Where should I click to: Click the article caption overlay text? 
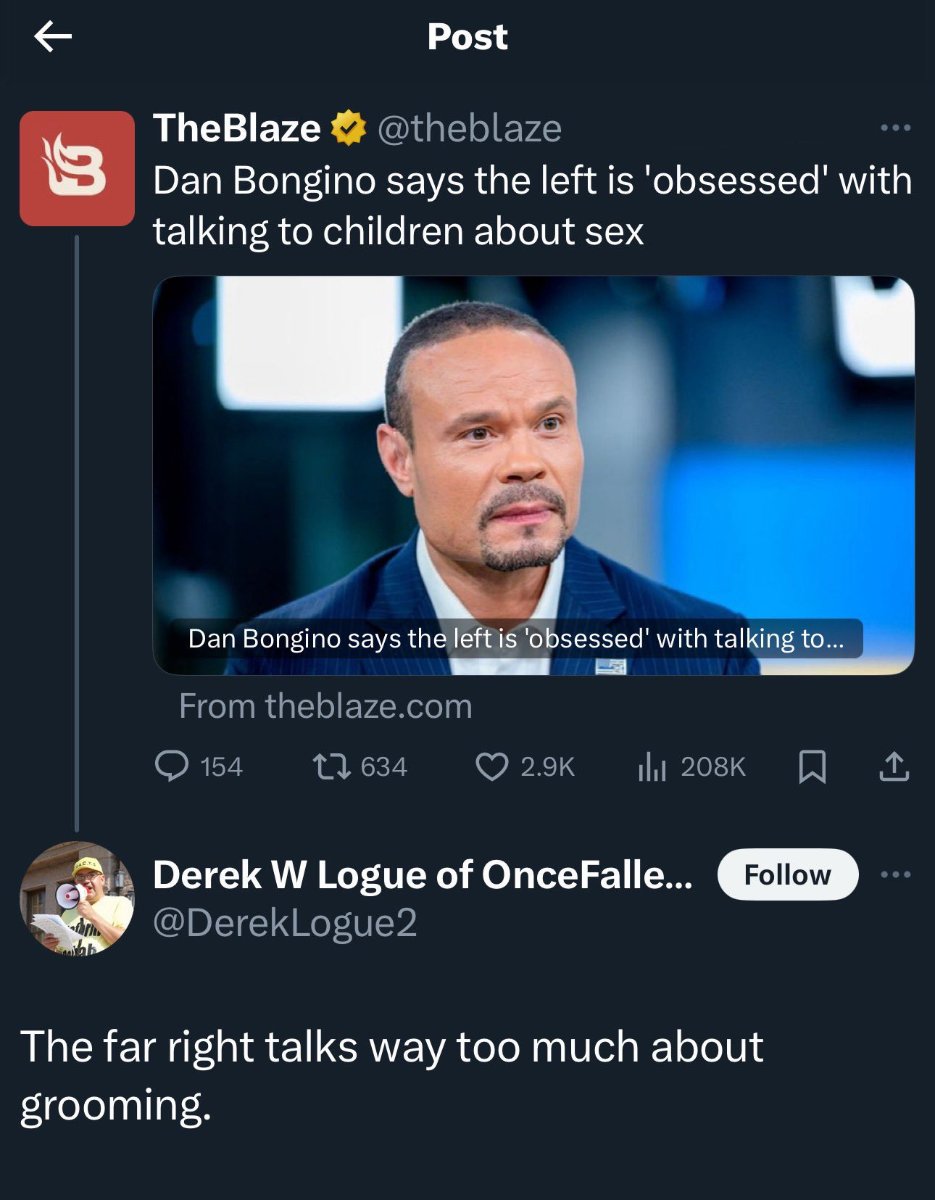pos(515,640)
